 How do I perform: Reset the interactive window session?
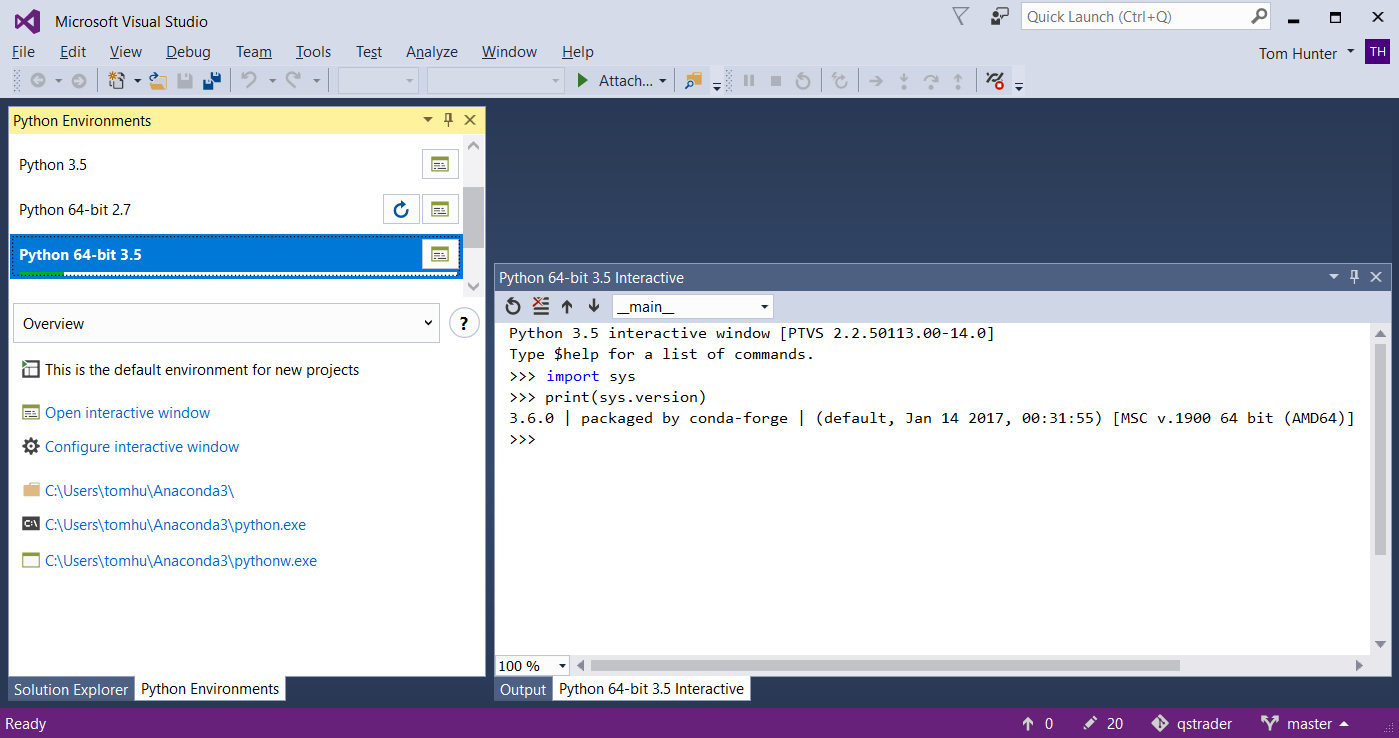tap(513, 306)
